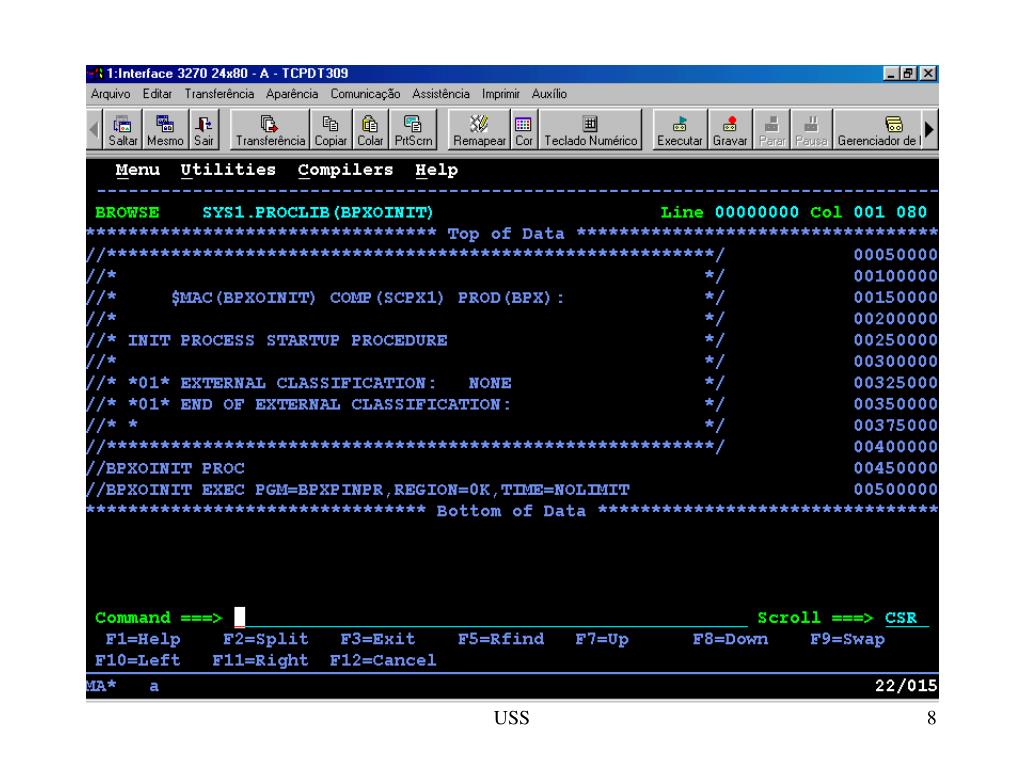1024x768 pixels.
Task: Open the Transferência toolbar button
Action: (x=270, y=130)
